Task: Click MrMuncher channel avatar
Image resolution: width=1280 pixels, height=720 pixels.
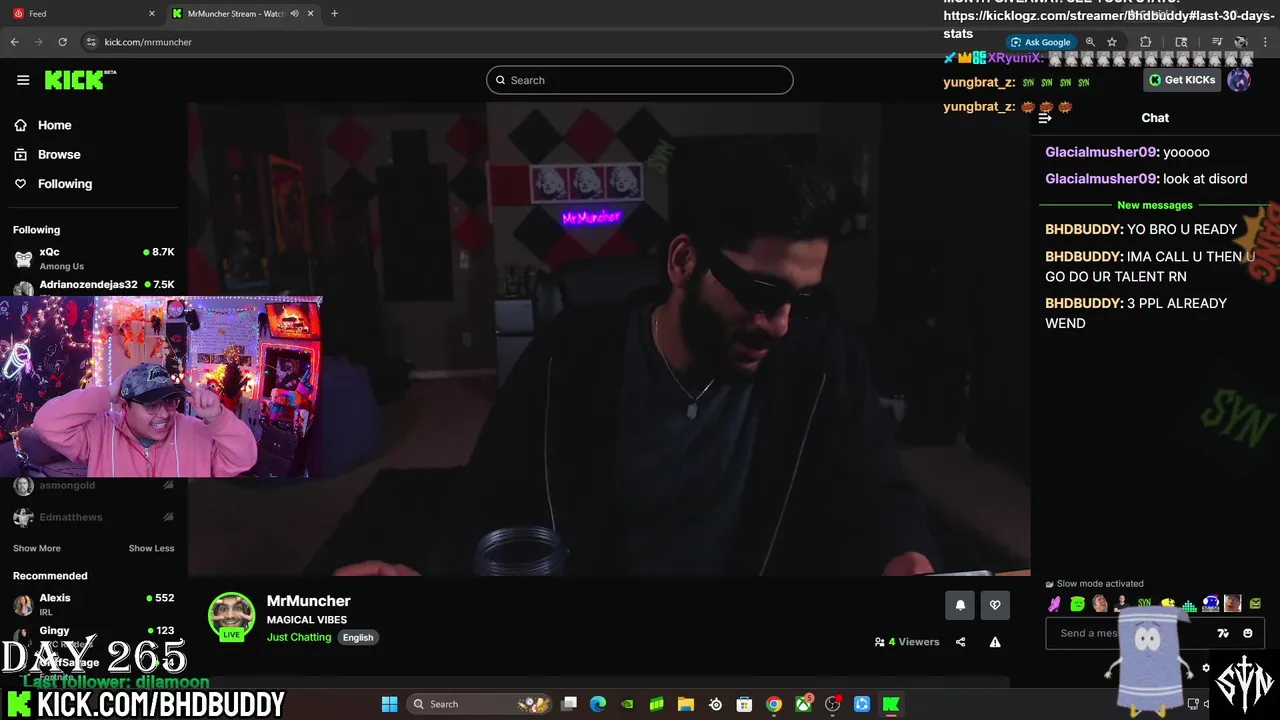Action: pos(231,616)
